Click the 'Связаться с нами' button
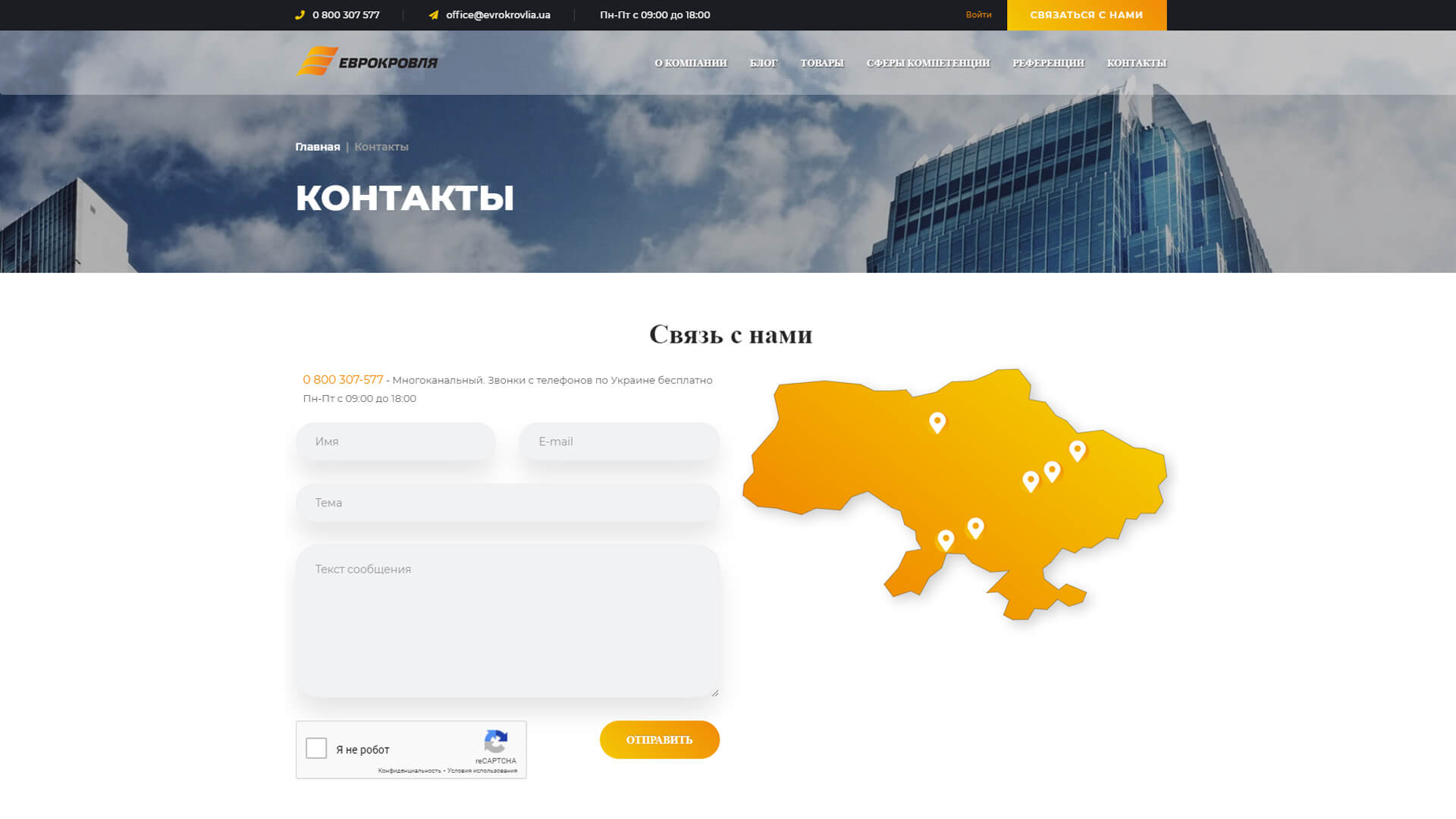The width and height of the screenshot is (1456, 819). tap(1087, 15)
